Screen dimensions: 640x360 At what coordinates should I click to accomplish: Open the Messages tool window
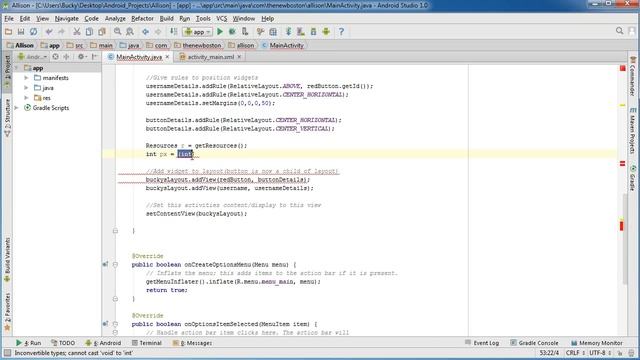[x=191, y=343]
